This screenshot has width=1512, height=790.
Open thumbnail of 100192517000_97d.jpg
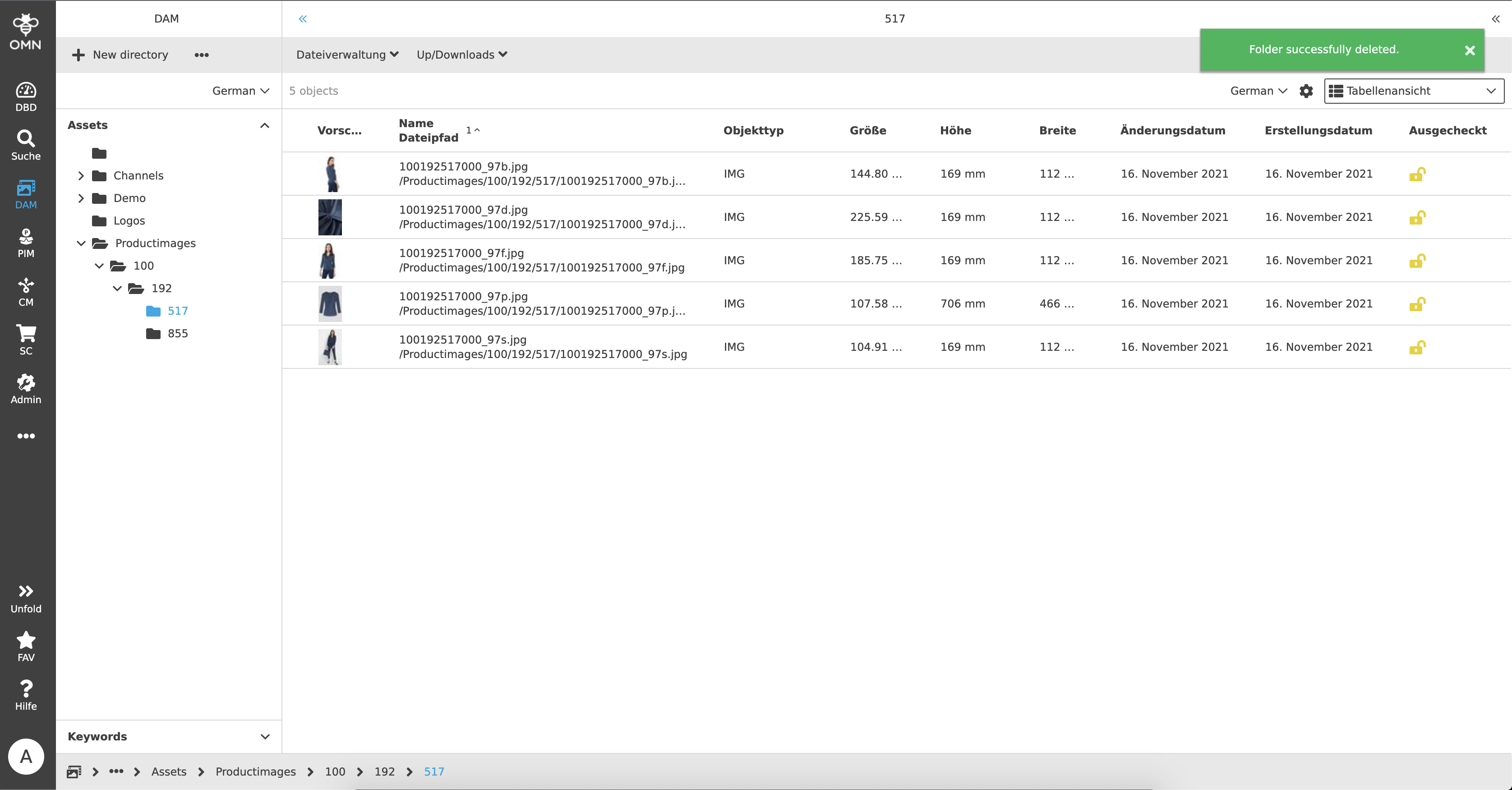(330, 217)
